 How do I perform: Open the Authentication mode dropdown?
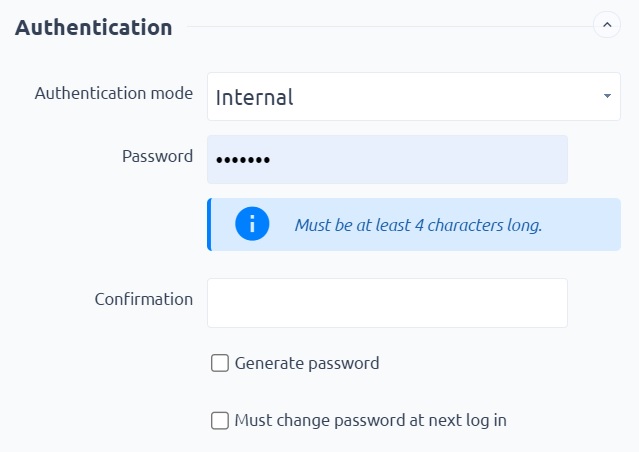[414, 97]
